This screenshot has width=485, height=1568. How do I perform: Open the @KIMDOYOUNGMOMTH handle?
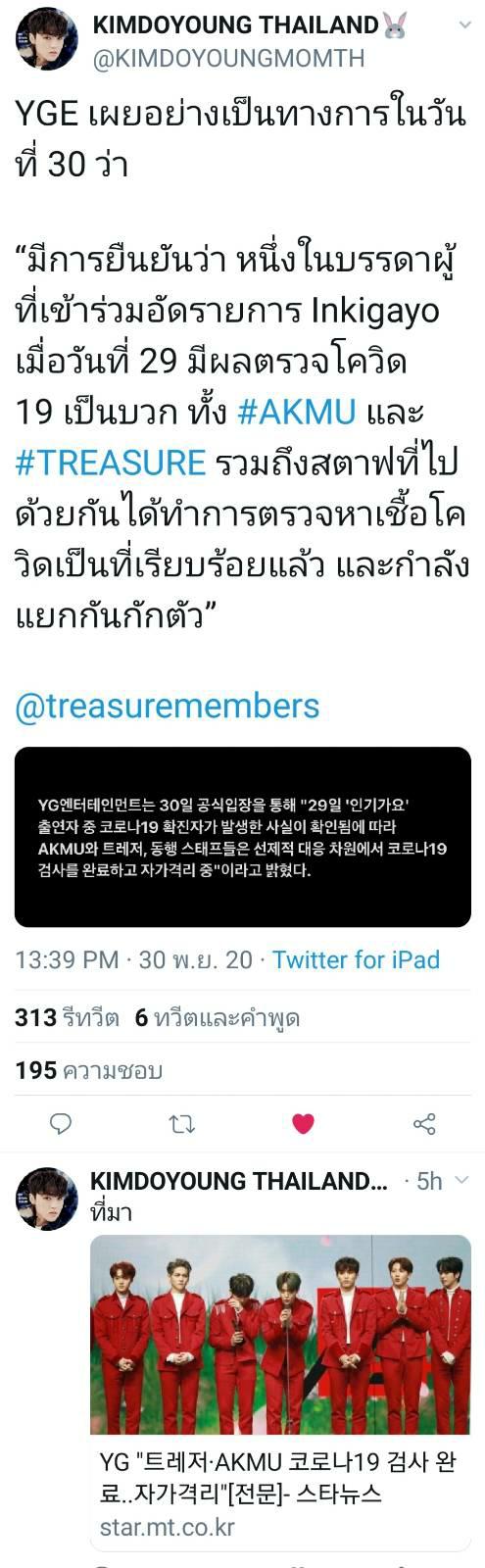tap(228, 59)
